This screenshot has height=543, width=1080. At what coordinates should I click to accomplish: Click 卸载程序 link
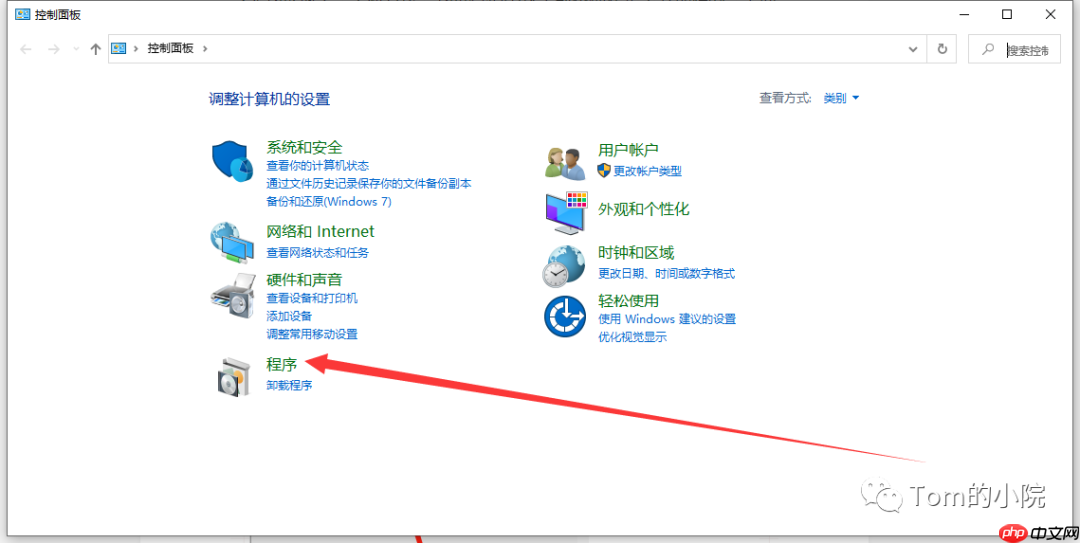[289, 385]
